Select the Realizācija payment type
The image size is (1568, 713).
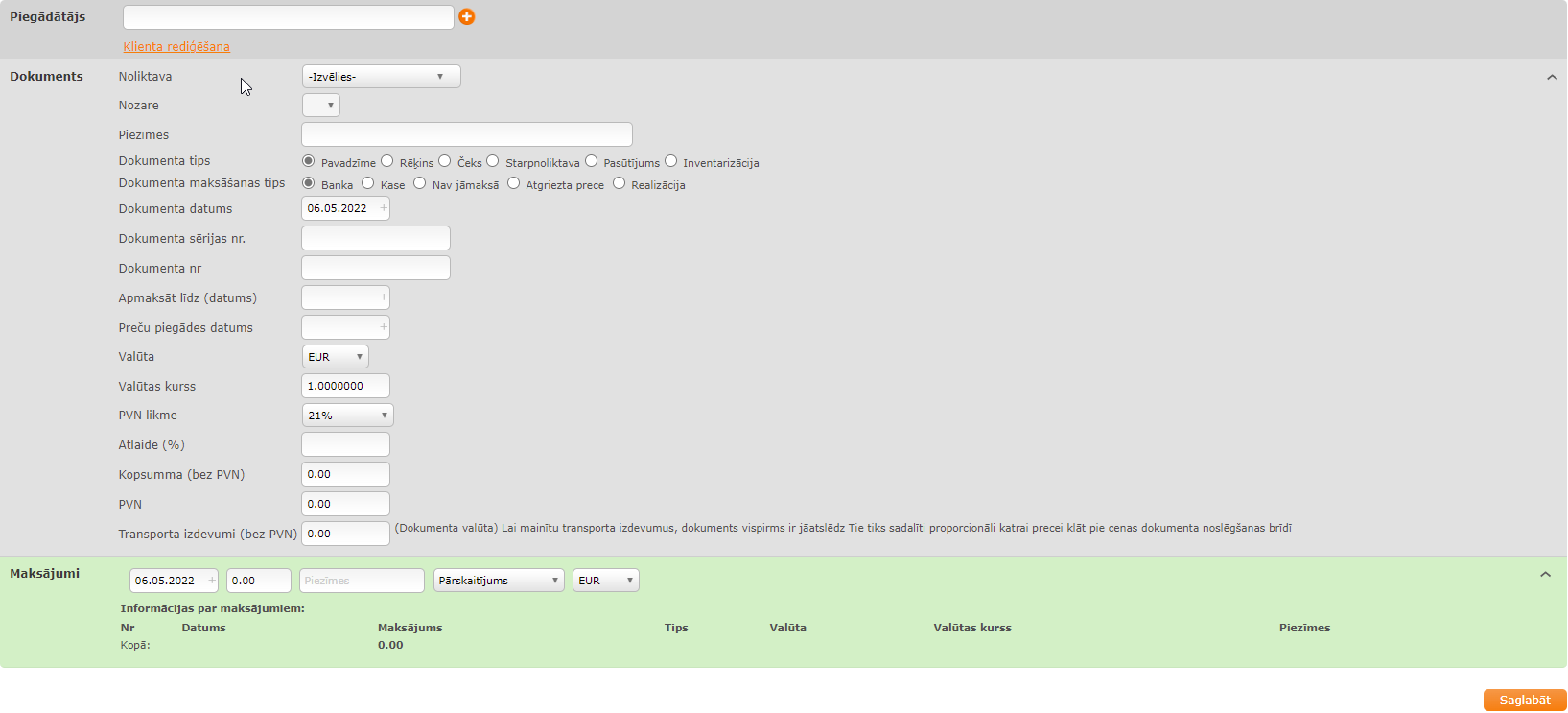[620, 183]
